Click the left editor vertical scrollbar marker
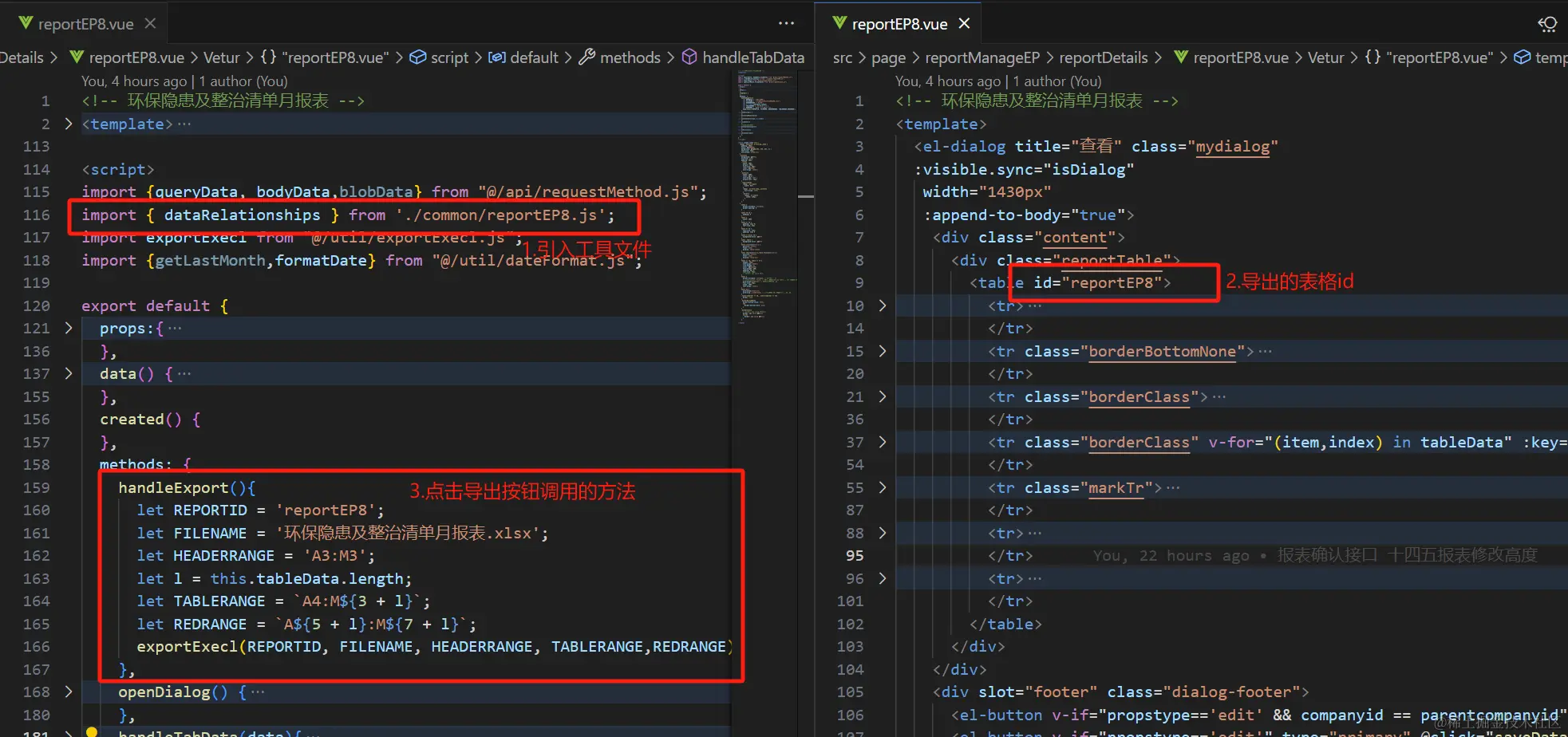 click(806, 196)
